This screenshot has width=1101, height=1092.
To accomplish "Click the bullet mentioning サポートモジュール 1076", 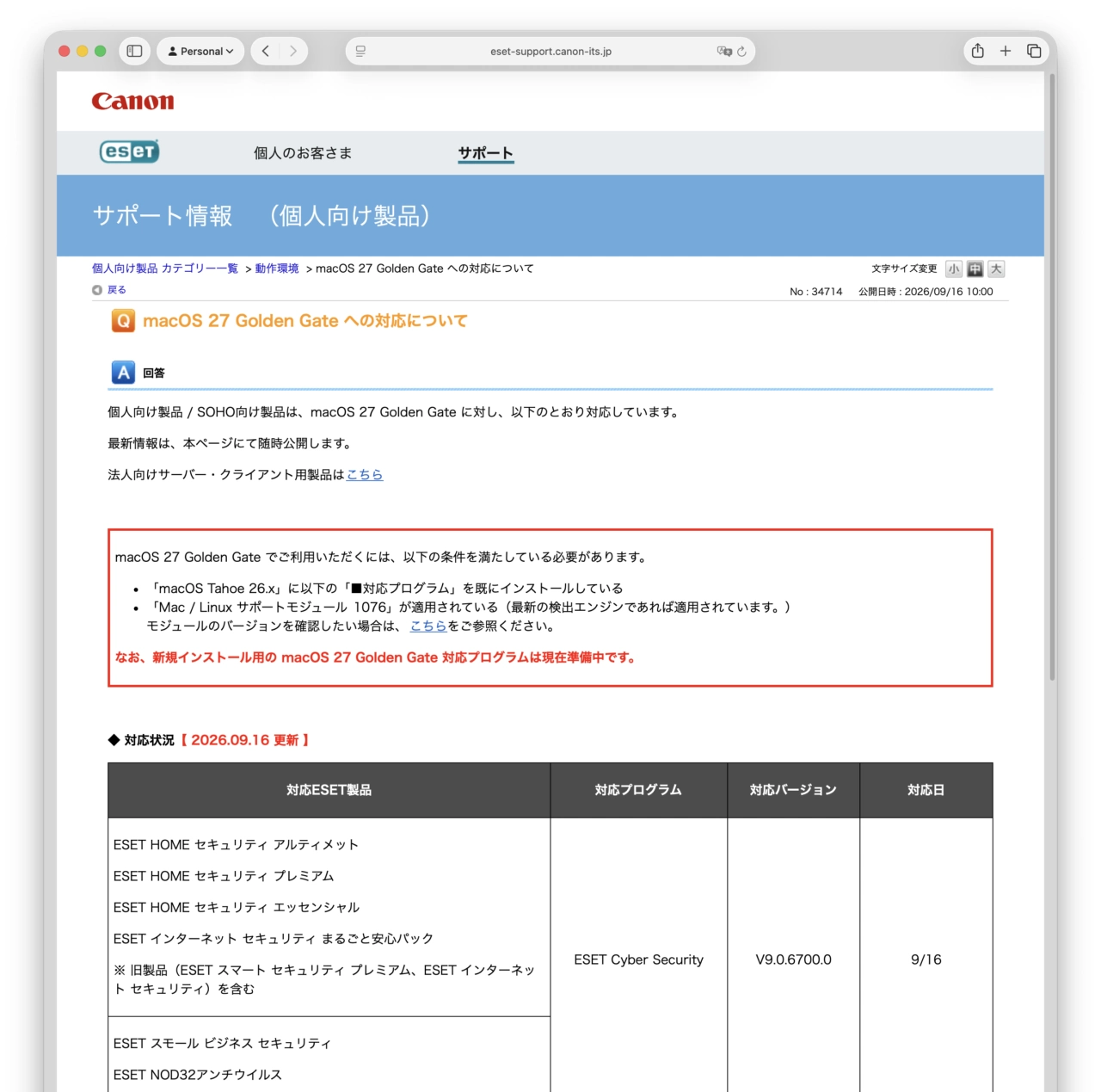I will [469, 608].
